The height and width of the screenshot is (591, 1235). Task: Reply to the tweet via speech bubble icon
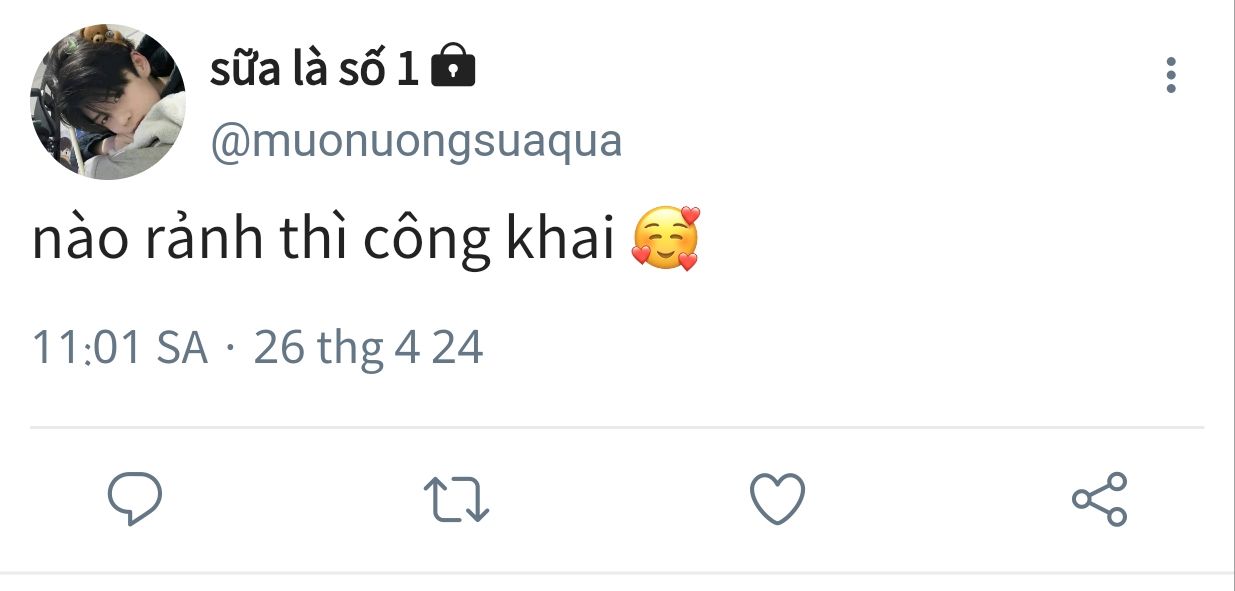click(135, 498)
